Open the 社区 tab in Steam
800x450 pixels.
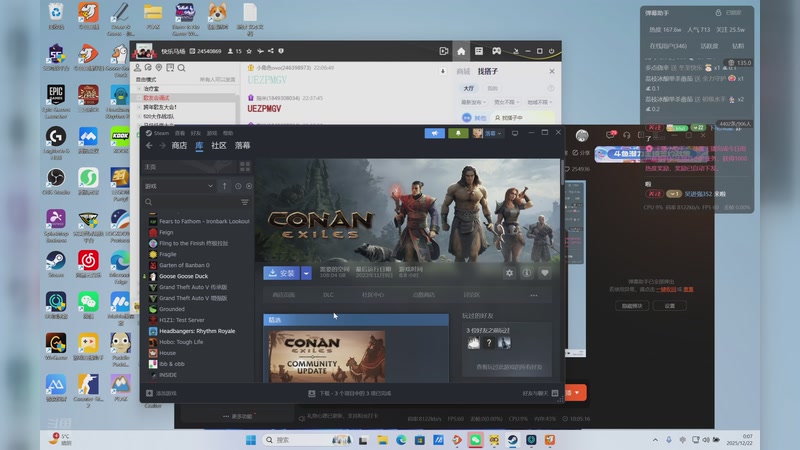(x=219, y=146)
